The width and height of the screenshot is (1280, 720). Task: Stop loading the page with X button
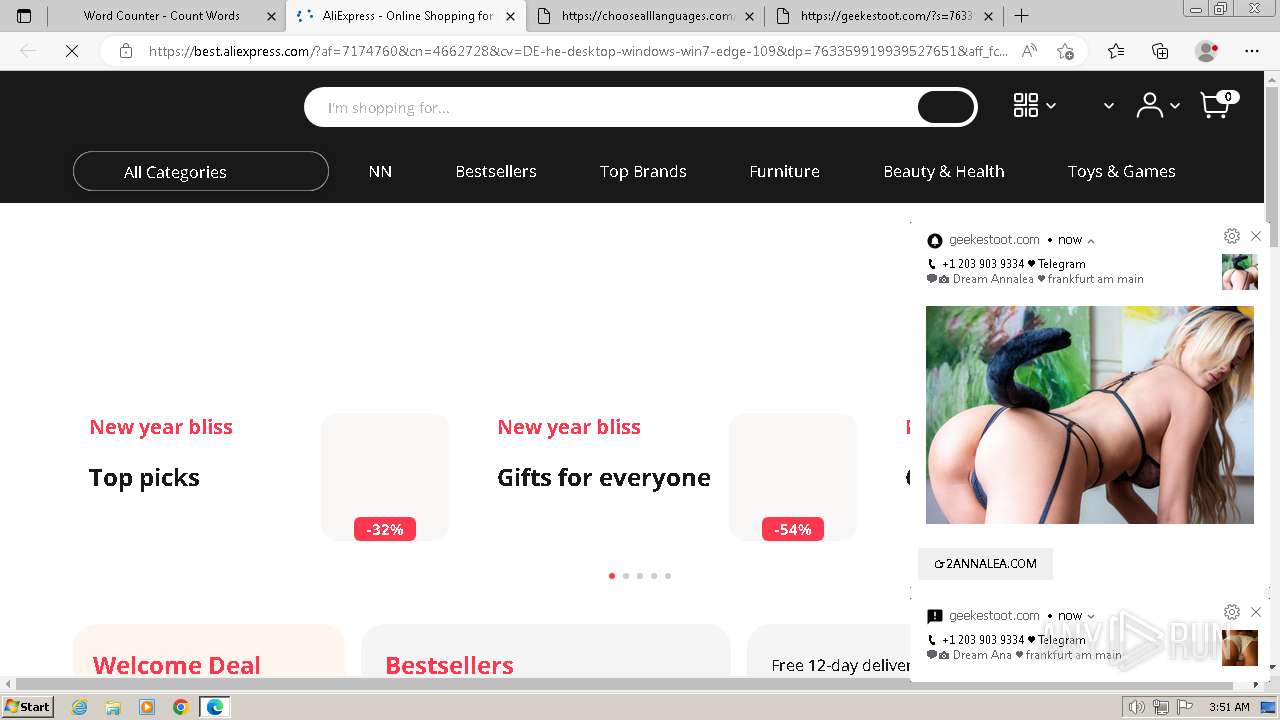(x=72, y=51)
